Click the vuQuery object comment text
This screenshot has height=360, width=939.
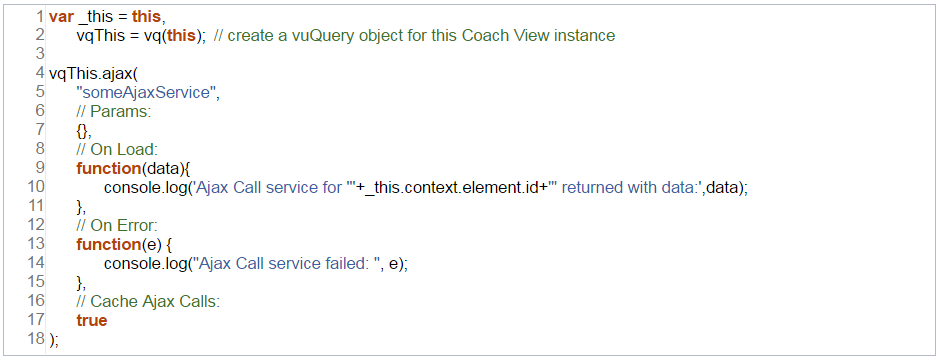414,35
